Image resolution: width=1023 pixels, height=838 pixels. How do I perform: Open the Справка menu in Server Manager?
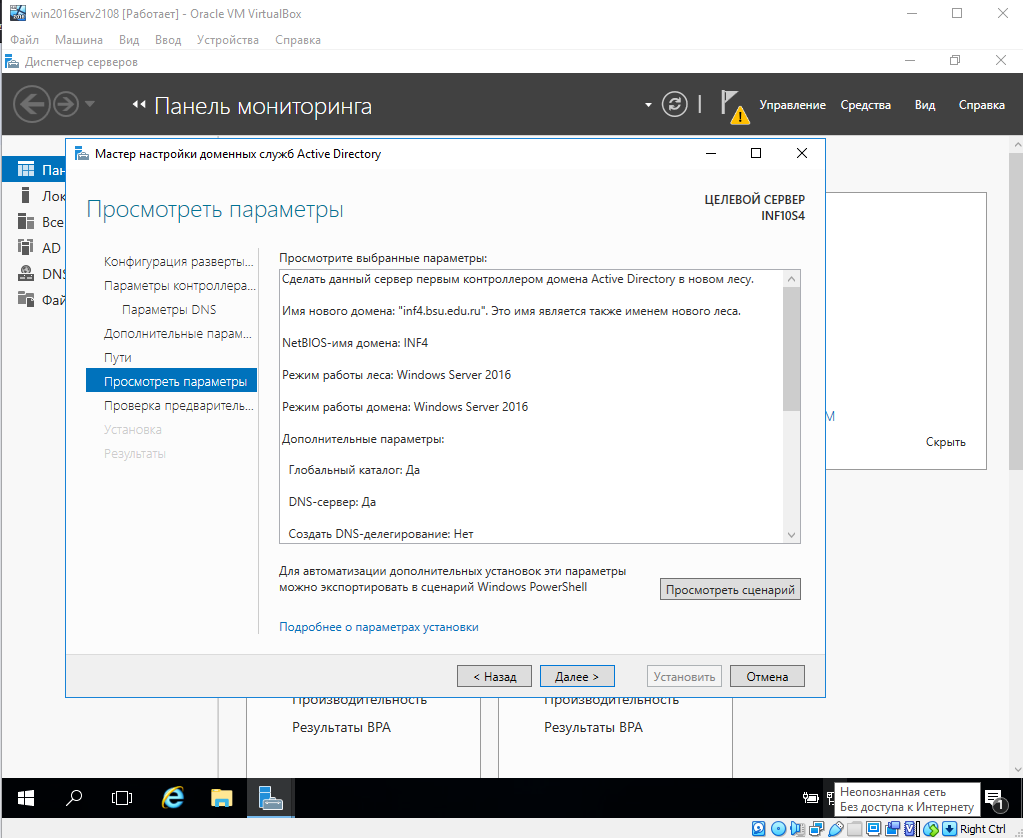click(x=981, y=105)
